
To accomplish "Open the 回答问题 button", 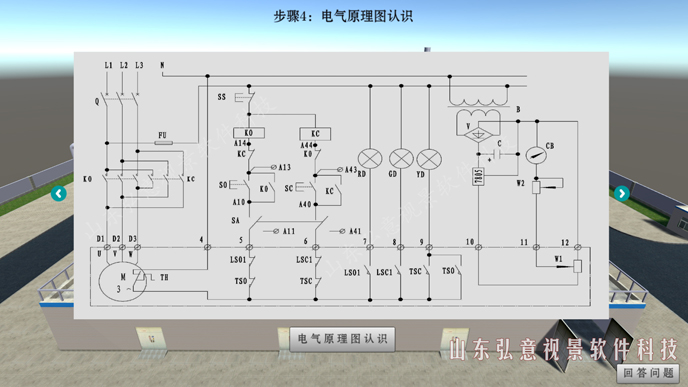I will (648, 373).
